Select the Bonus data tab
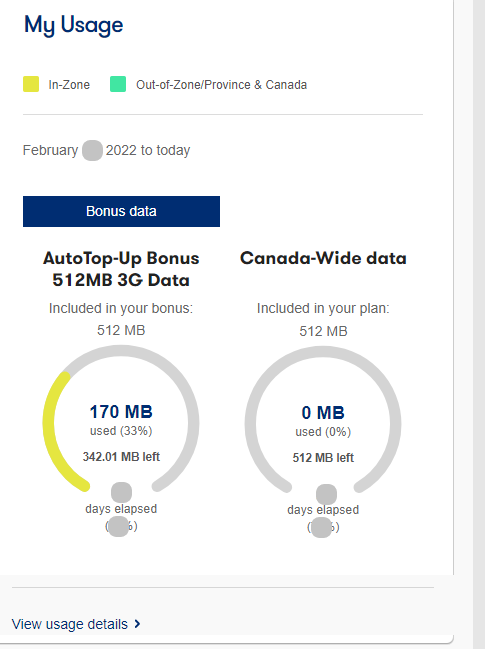Viewport: 485px width, 649px height. click(x=121, y=212)
